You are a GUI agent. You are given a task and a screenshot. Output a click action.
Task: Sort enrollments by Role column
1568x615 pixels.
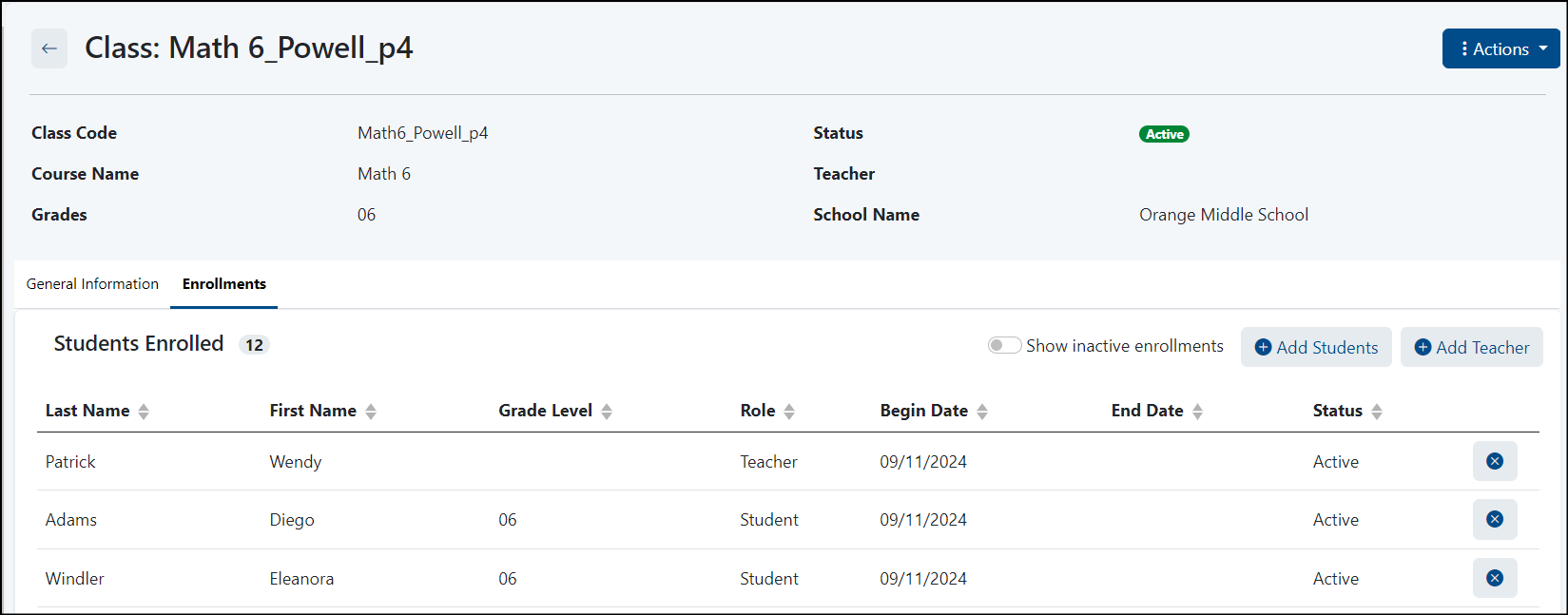[789, 412]
